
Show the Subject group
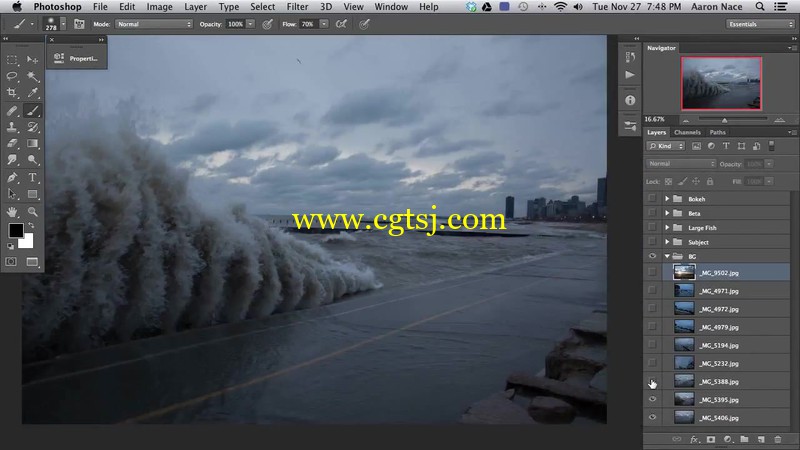pos(652,242)
